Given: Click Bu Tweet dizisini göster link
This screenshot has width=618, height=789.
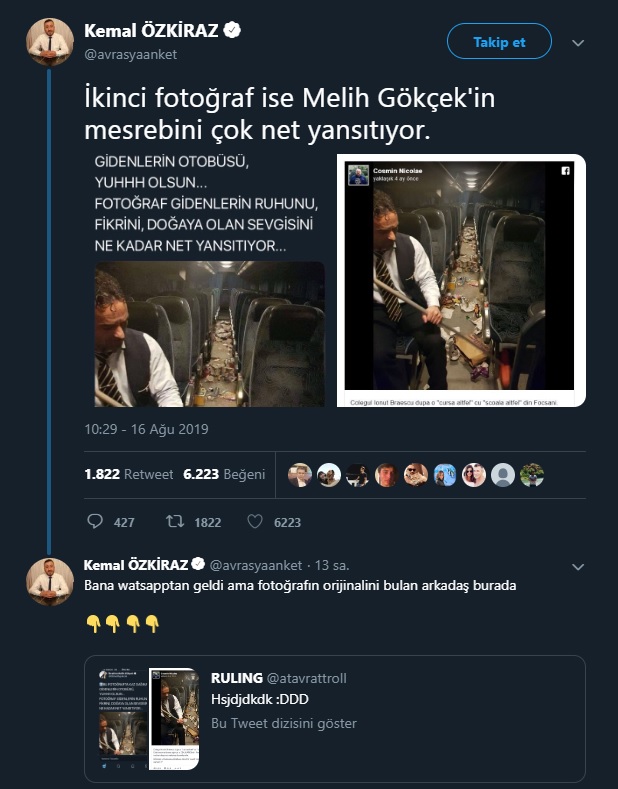Looking at the screenshot, I should coord(284,723).
